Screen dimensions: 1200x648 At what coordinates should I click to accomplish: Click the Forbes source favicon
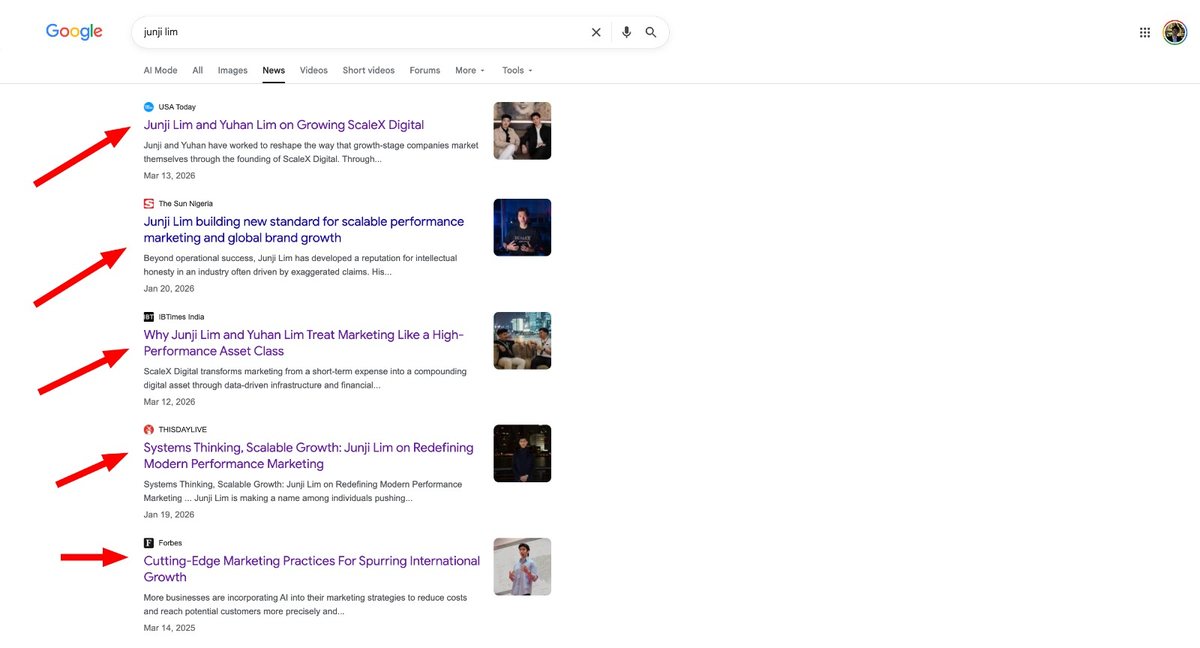(x=149, y=543)
